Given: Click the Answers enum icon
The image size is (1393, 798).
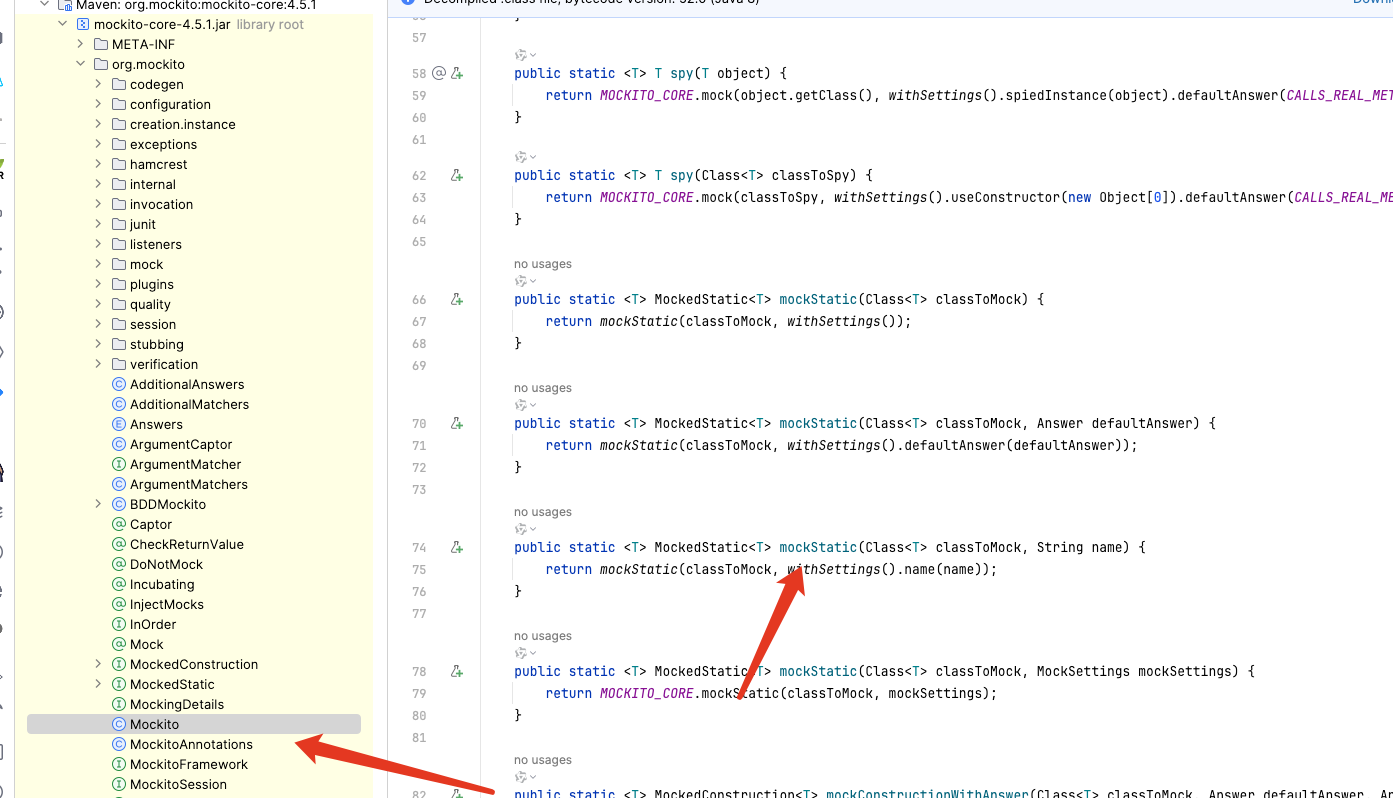Looking at the screenshot, I should [119, 424].
